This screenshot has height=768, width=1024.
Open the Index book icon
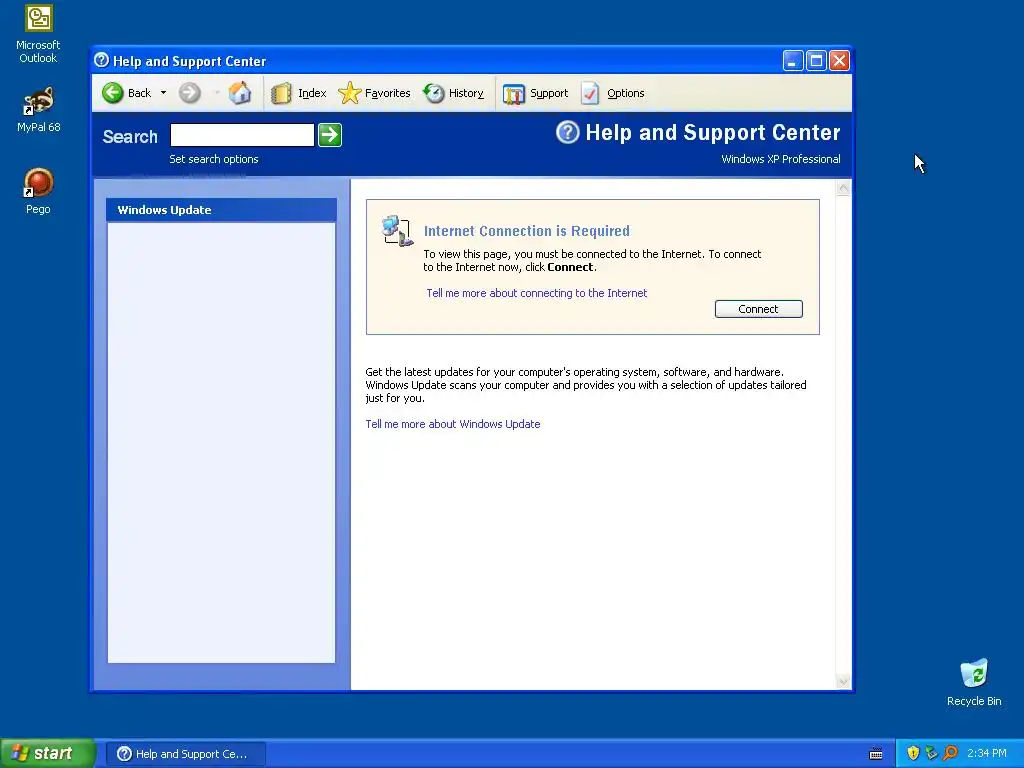click(x=281, y=93)
